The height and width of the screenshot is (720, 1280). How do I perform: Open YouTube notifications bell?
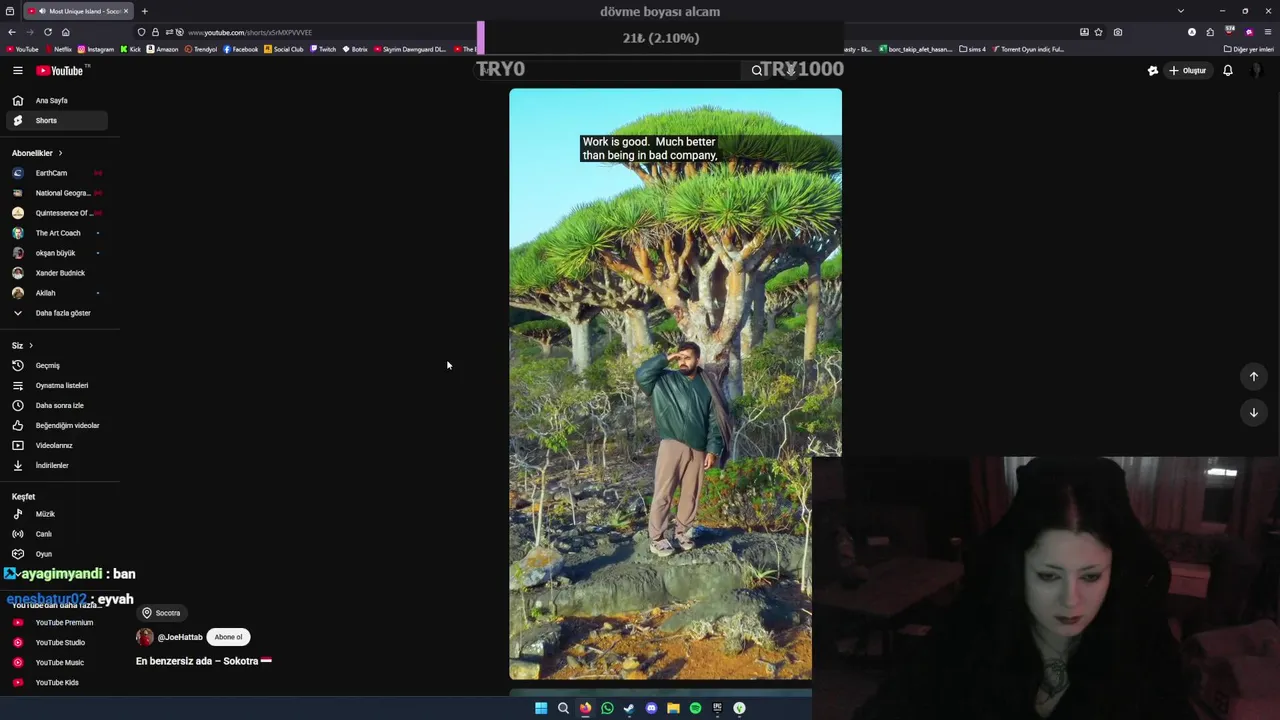coord(1228,70)
